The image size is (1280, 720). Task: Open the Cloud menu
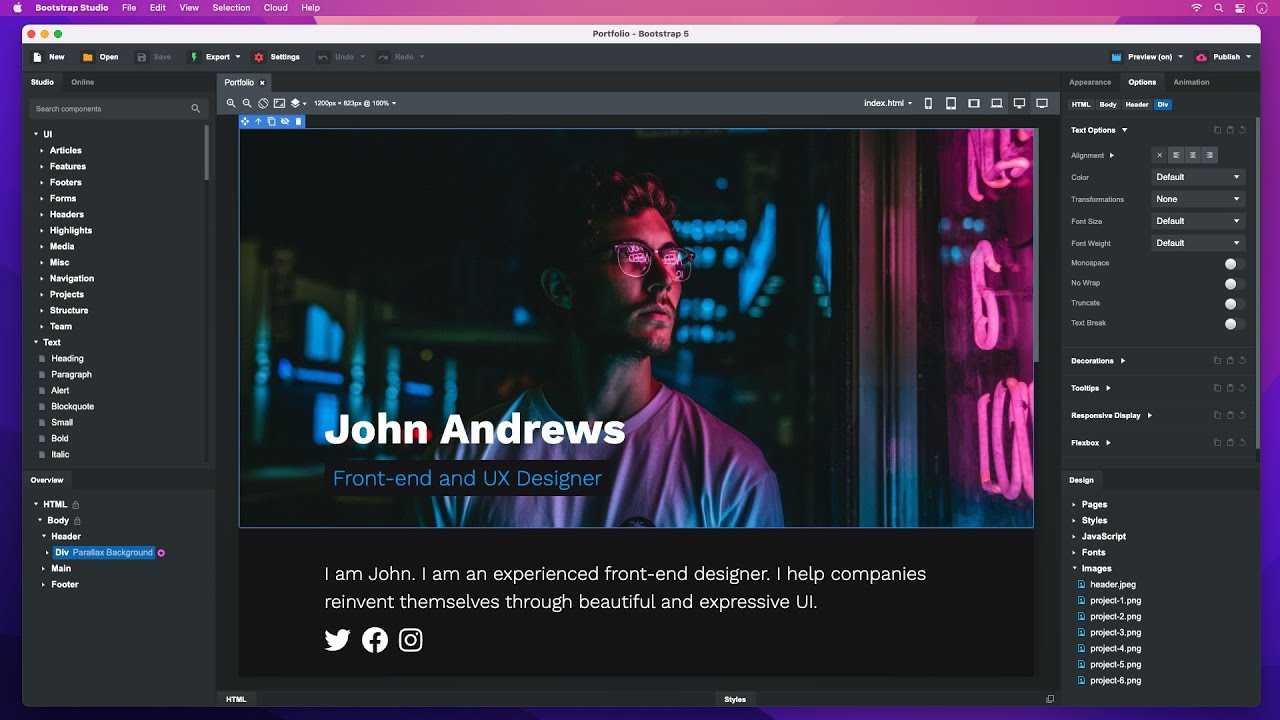[x=276, y=7]
